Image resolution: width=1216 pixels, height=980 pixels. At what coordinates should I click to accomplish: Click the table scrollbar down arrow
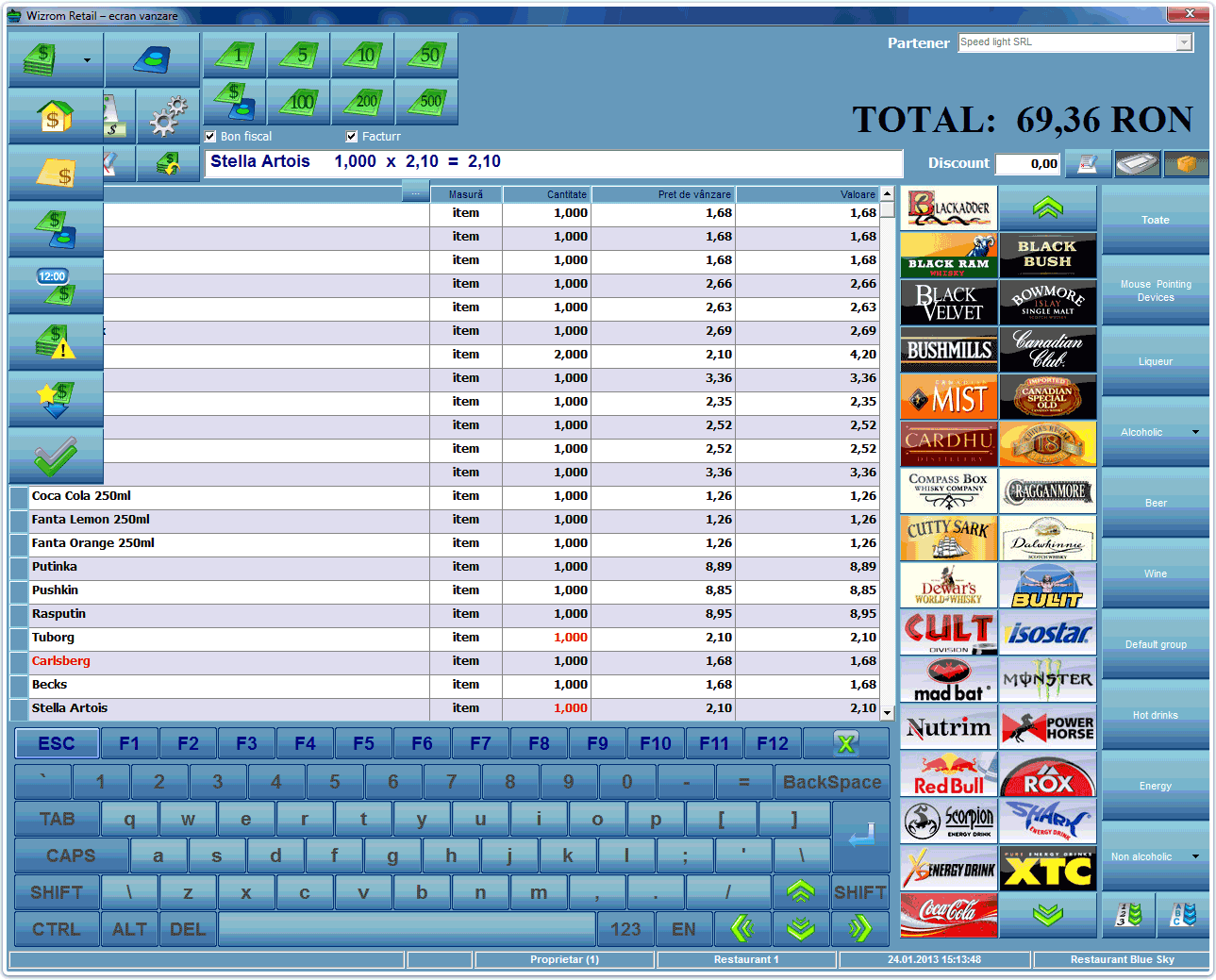[888, 714]
